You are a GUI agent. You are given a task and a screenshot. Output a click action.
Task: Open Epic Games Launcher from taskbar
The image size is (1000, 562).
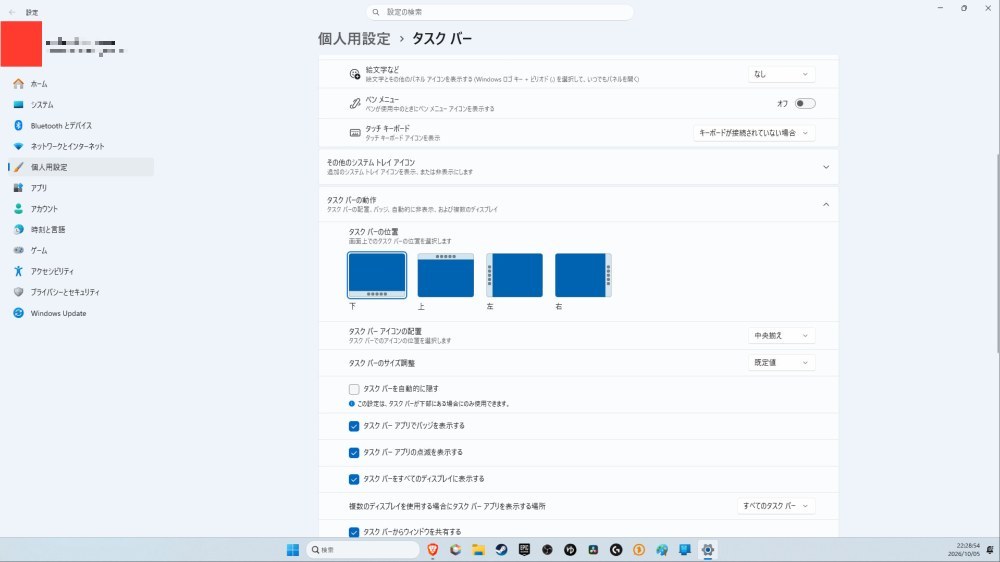[x=524, y=550]
